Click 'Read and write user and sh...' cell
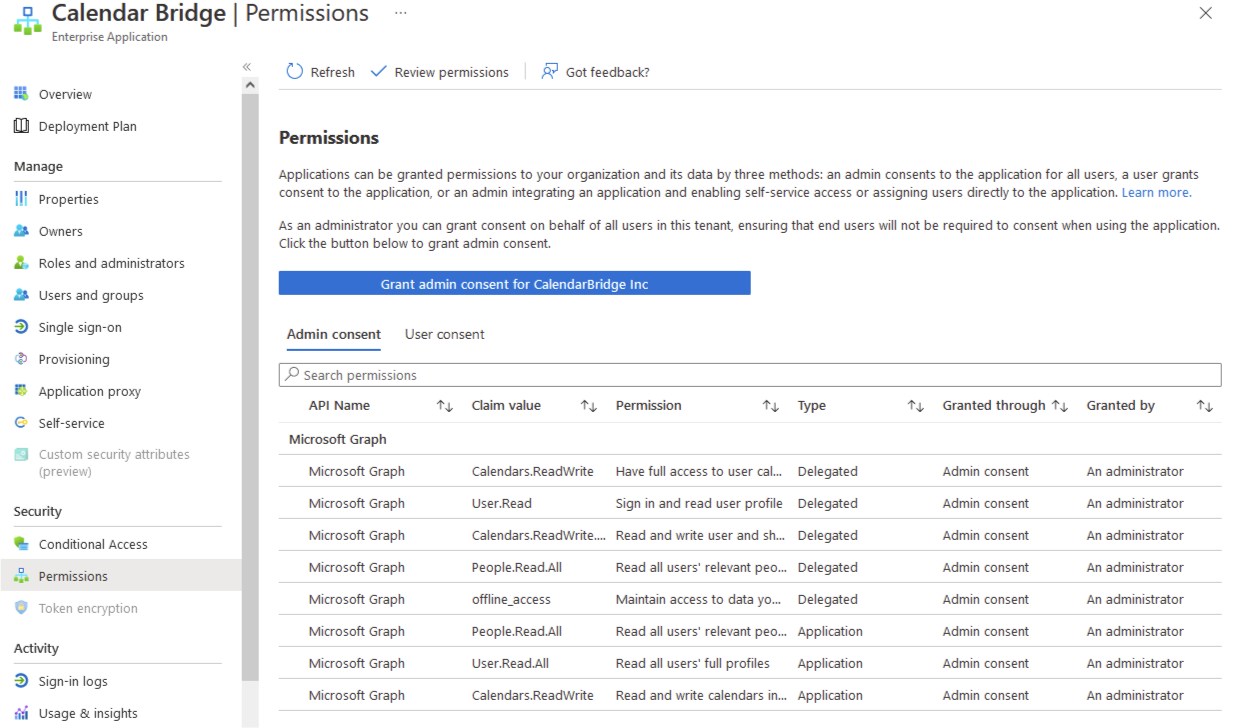Image resolution: width=1239 pixels, height=728 pixels. point(701,535)
